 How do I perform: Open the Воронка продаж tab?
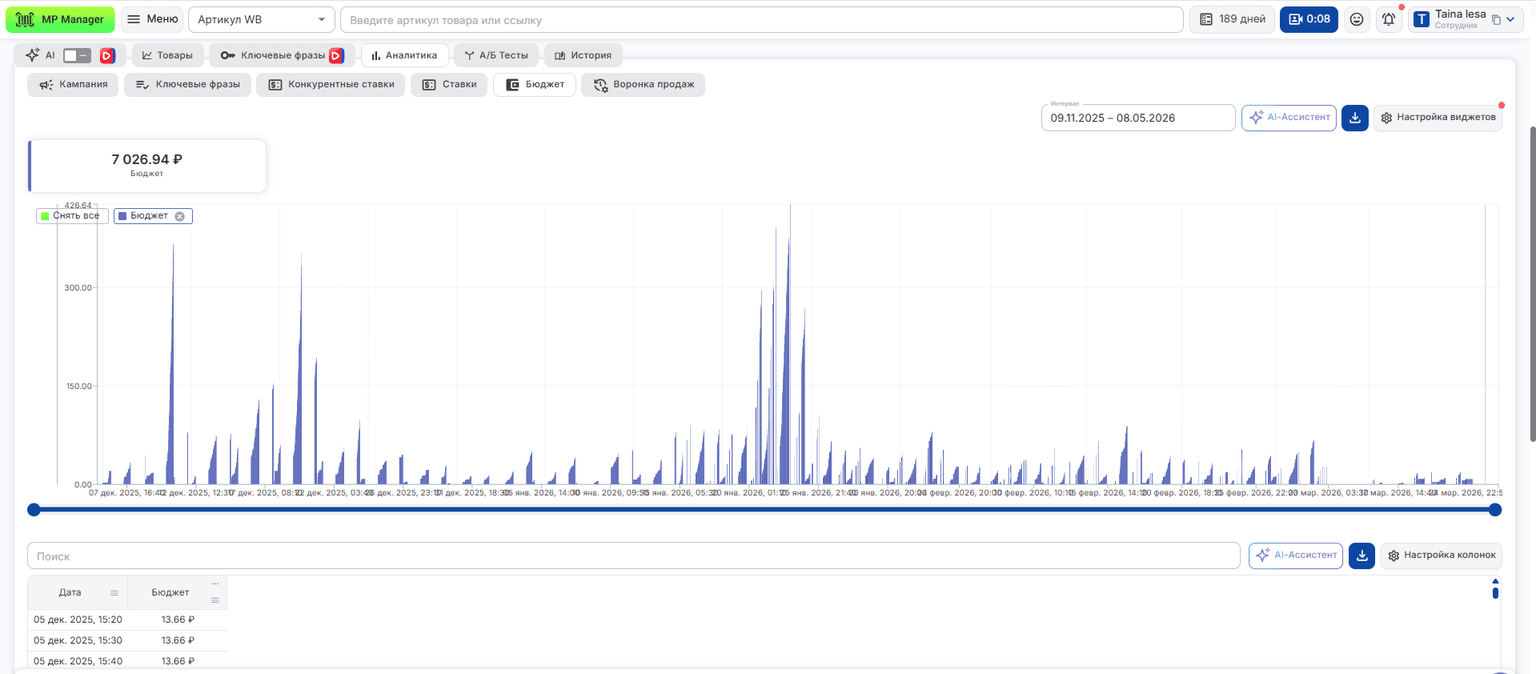pyautogui.click(x=643, y=85)
